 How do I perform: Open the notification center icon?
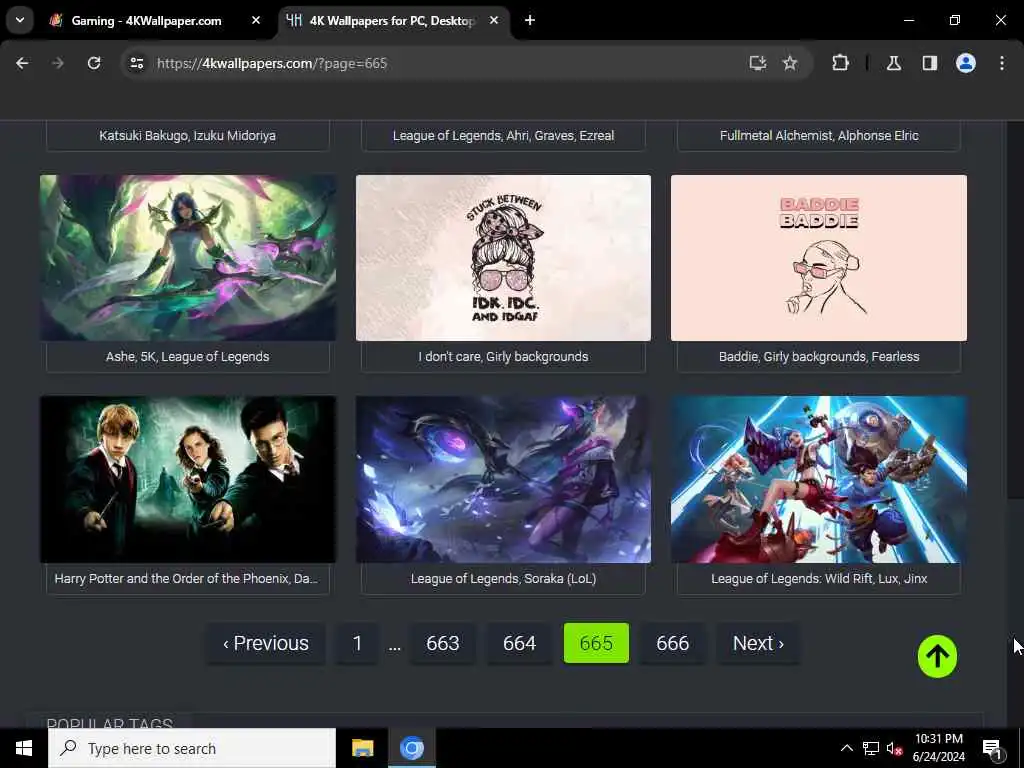click(992, 748)
